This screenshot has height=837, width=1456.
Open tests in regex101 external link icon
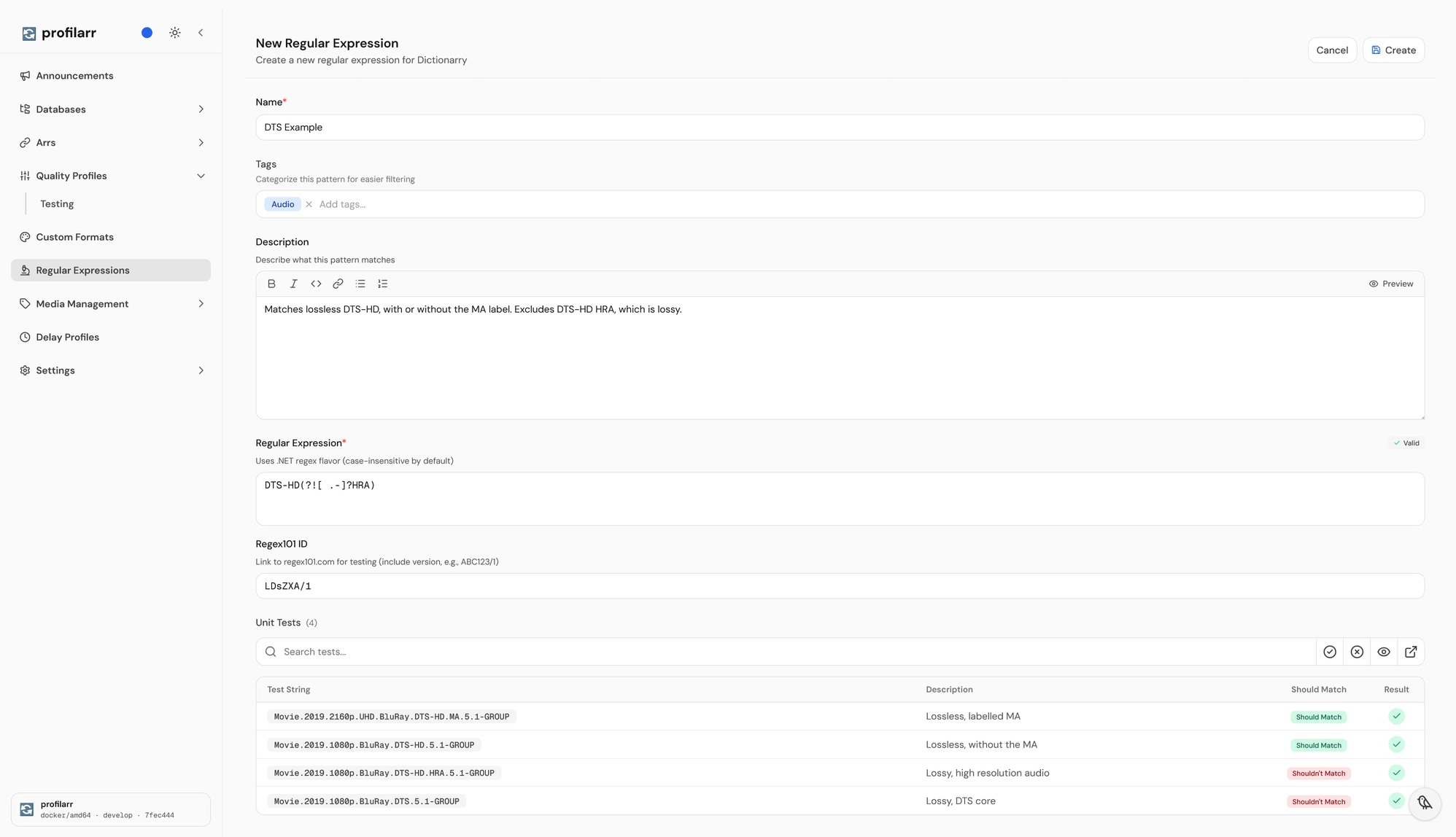(x=1411, y=652)
